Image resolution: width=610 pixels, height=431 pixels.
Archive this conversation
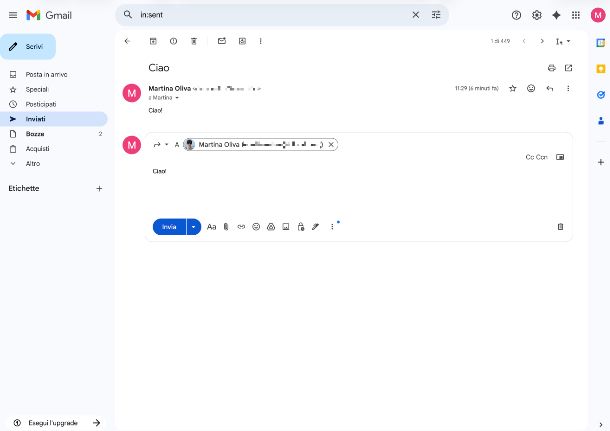point(153,41)
